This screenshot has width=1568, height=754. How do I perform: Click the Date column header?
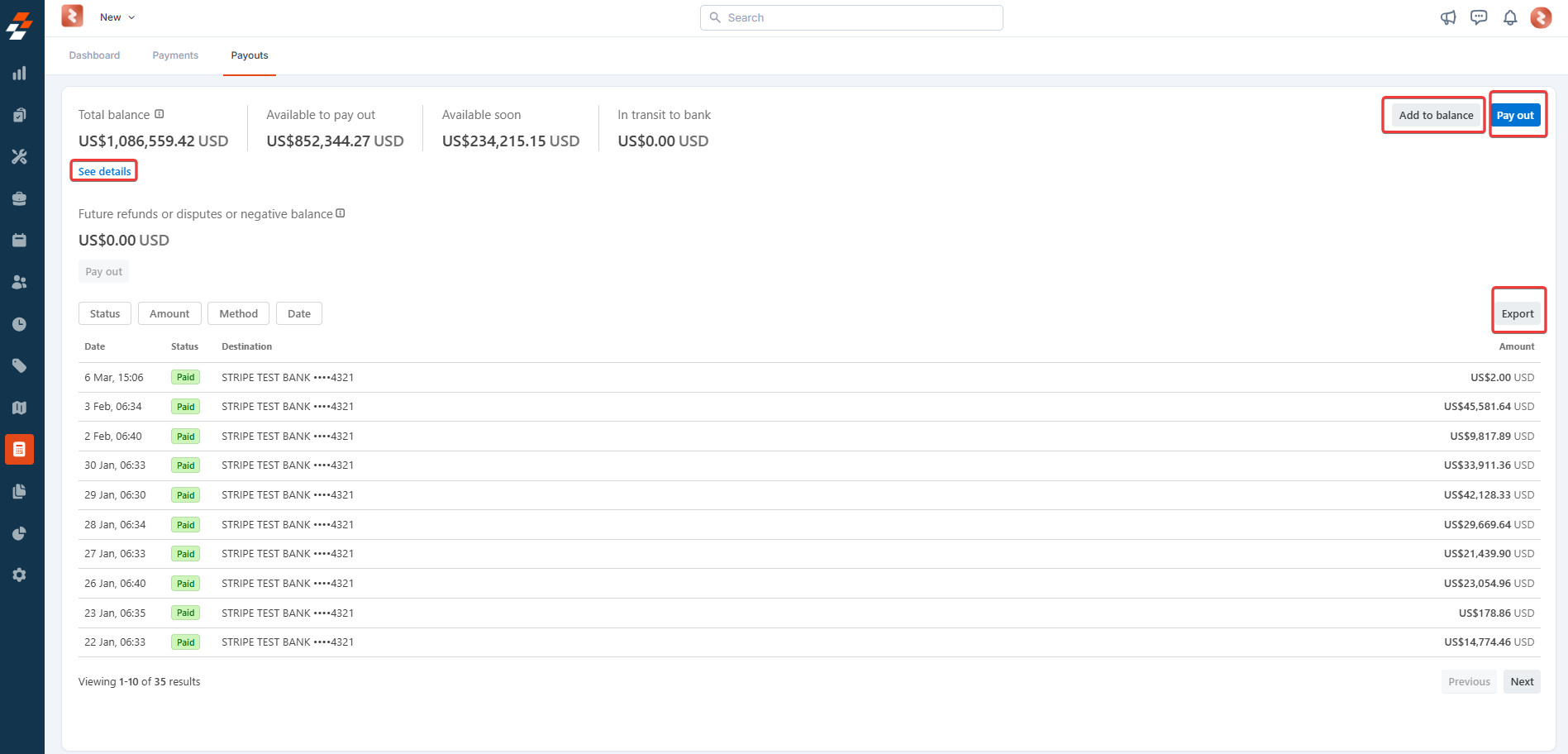[95, 346]
